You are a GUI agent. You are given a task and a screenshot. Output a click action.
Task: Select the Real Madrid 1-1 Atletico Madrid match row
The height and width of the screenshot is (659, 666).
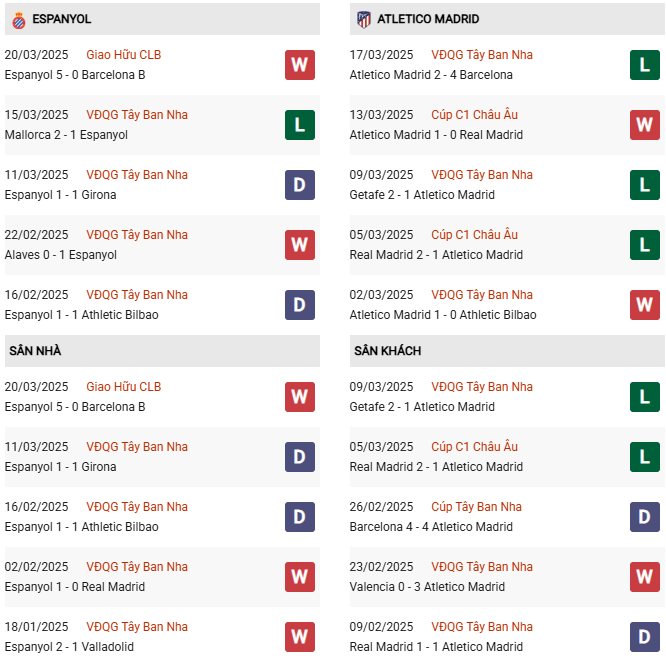507,636
